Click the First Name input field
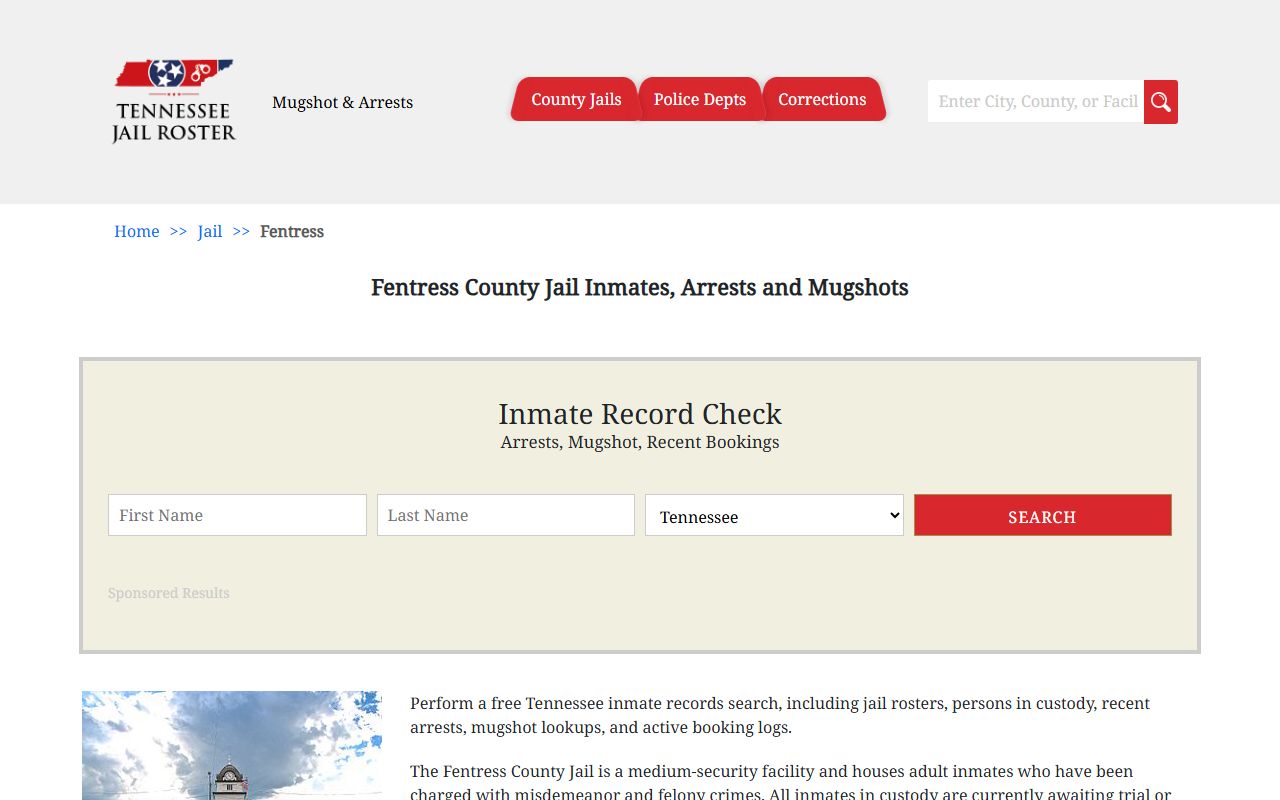This screenshot has width=1280, height=800. [237, 515]
